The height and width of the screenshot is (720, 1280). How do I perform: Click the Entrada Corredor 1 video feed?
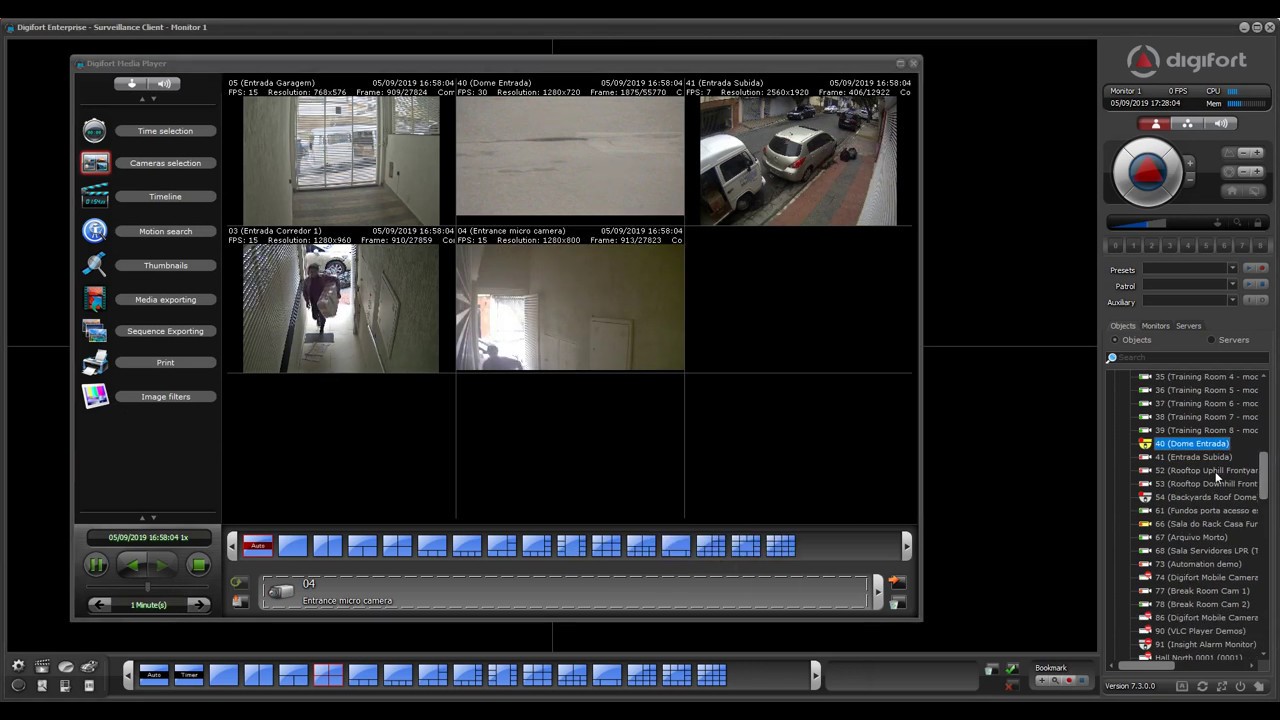tap(341, 309)
